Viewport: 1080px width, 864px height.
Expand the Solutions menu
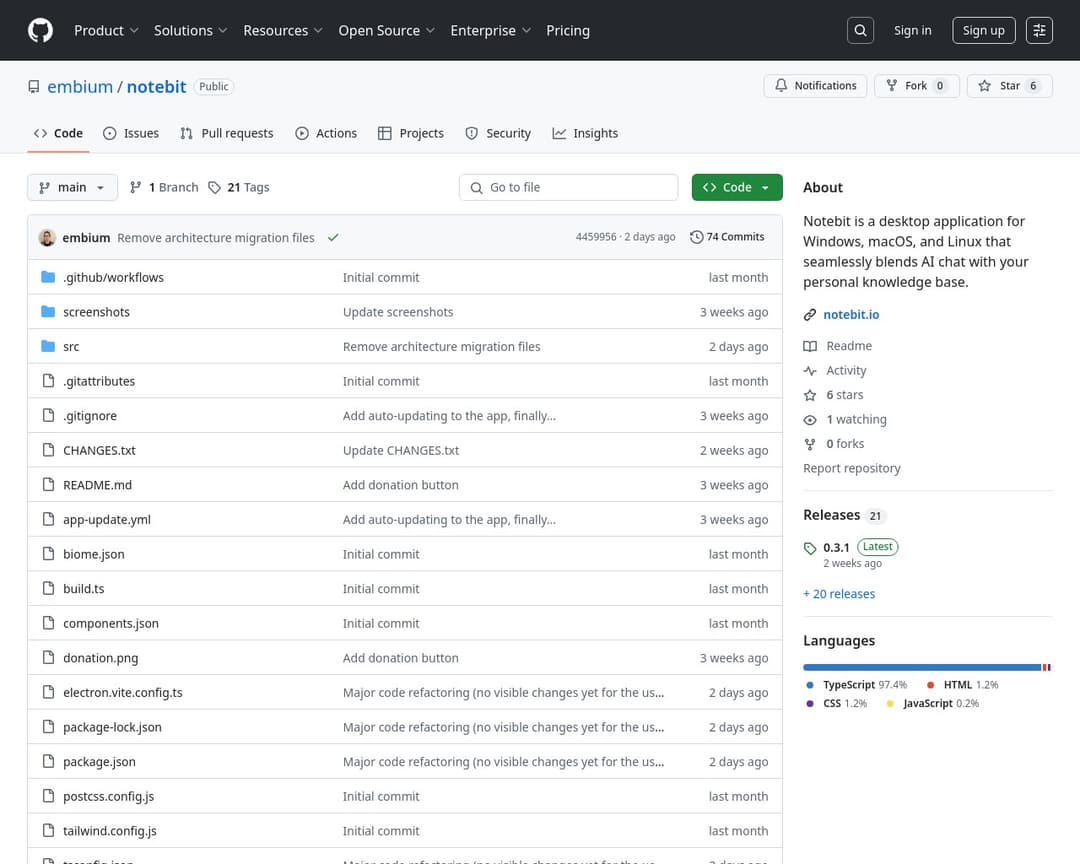click(190, 30)
